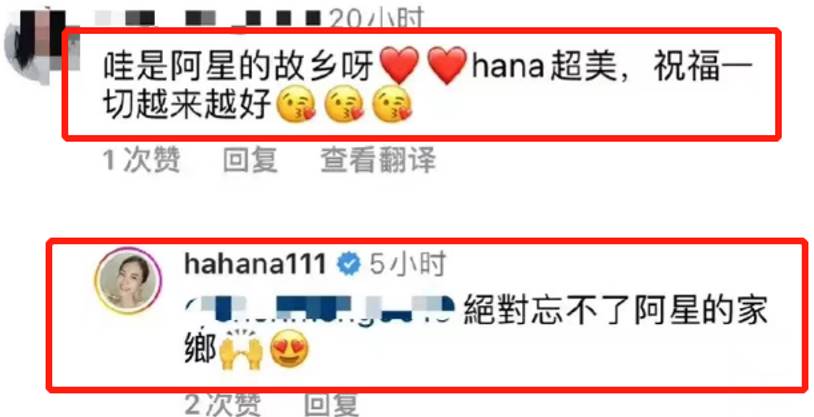Open the hahana111 username link
814x417 pixels.
(255, 265)
